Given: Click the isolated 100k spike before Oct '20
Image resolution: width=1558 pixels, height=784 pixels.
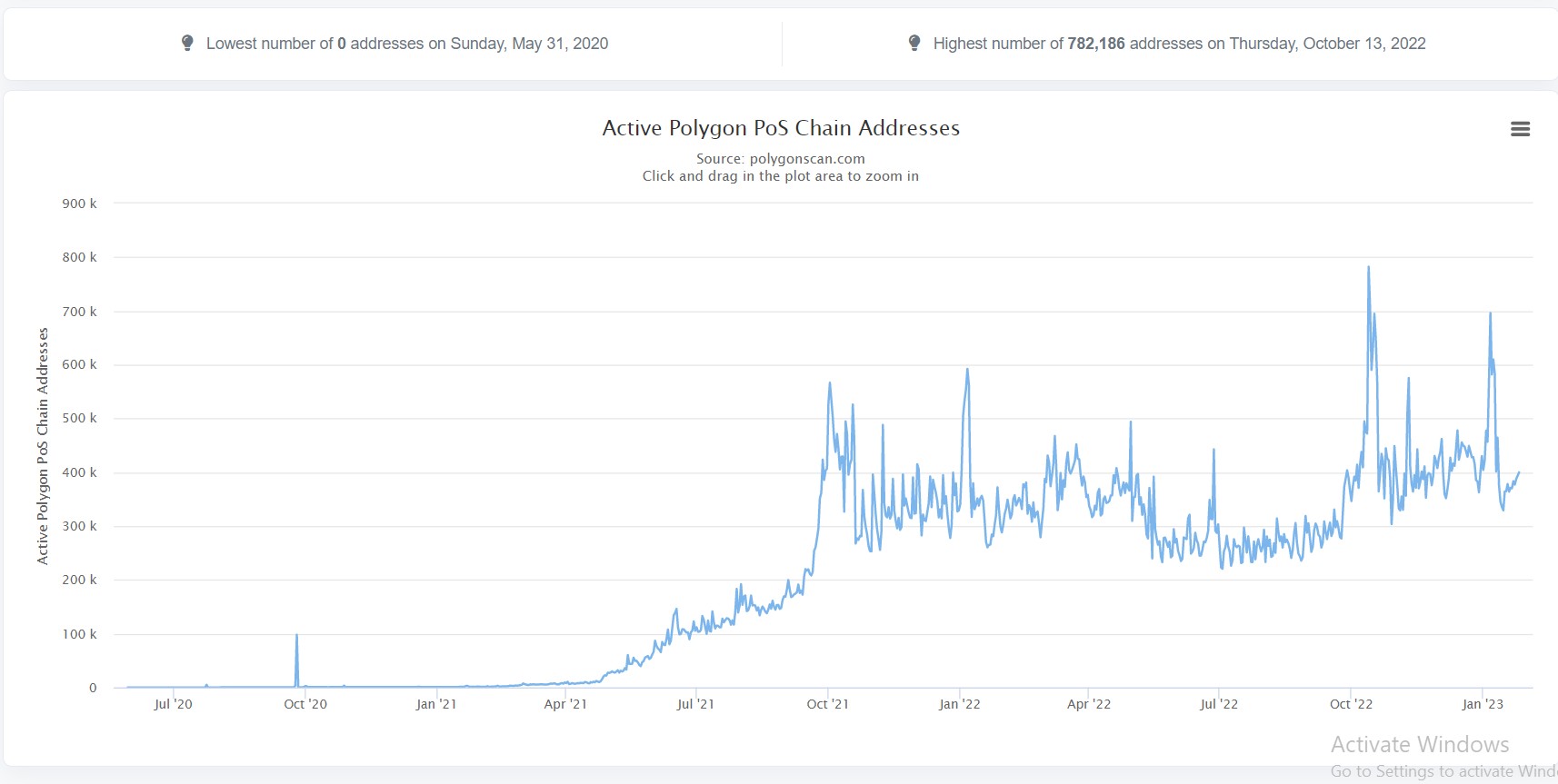Looking at the screenshot, I should click(x=296, y=636).
